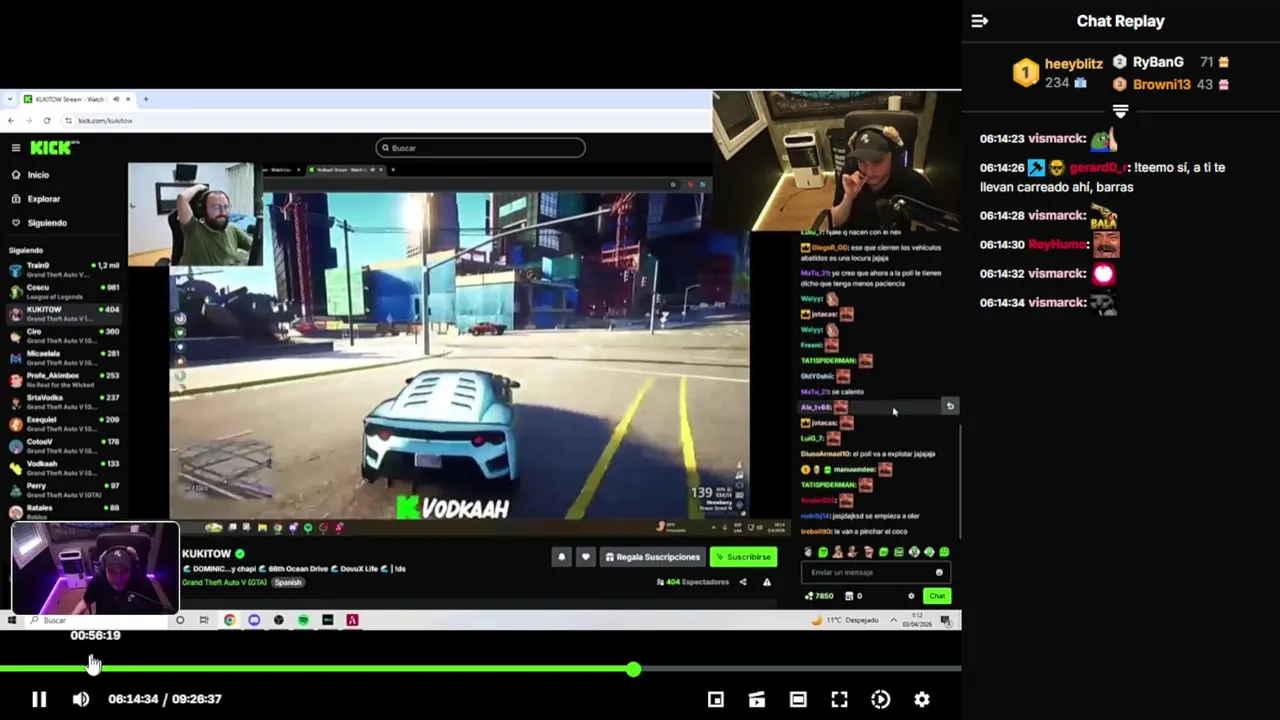Click the KICK logo in the recorded browser
This screenshot has width=1280, height=720.
(50, 147)
